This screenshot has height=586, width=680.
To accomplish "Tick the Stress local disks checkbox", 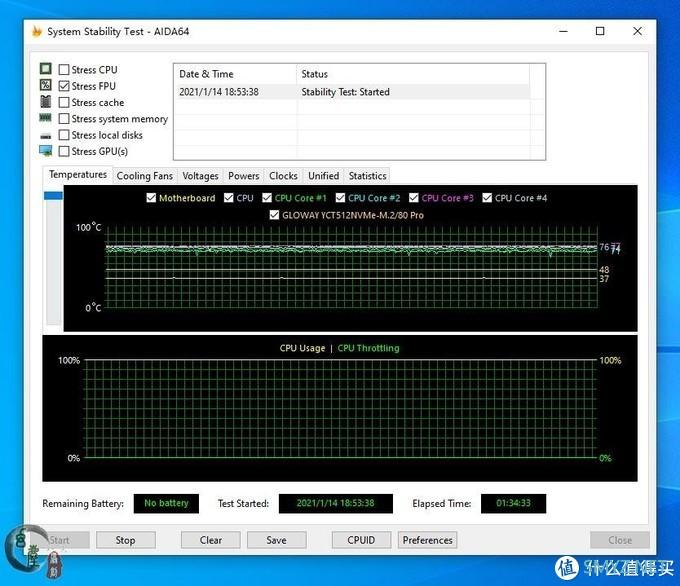I will 64,135.
